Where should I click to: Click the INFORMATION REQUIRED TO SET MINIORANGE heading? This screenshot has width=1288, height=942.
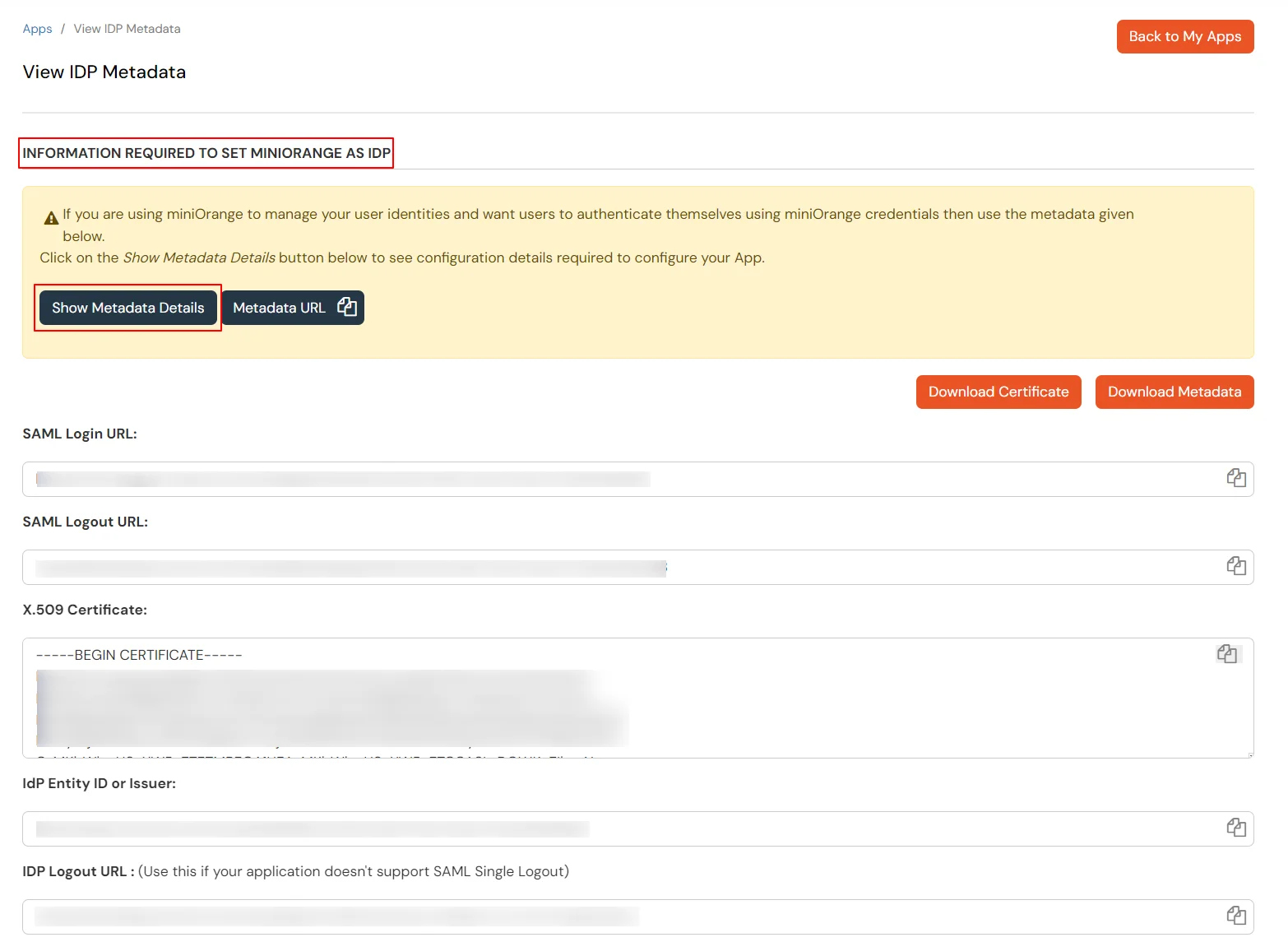pos(206,153)
